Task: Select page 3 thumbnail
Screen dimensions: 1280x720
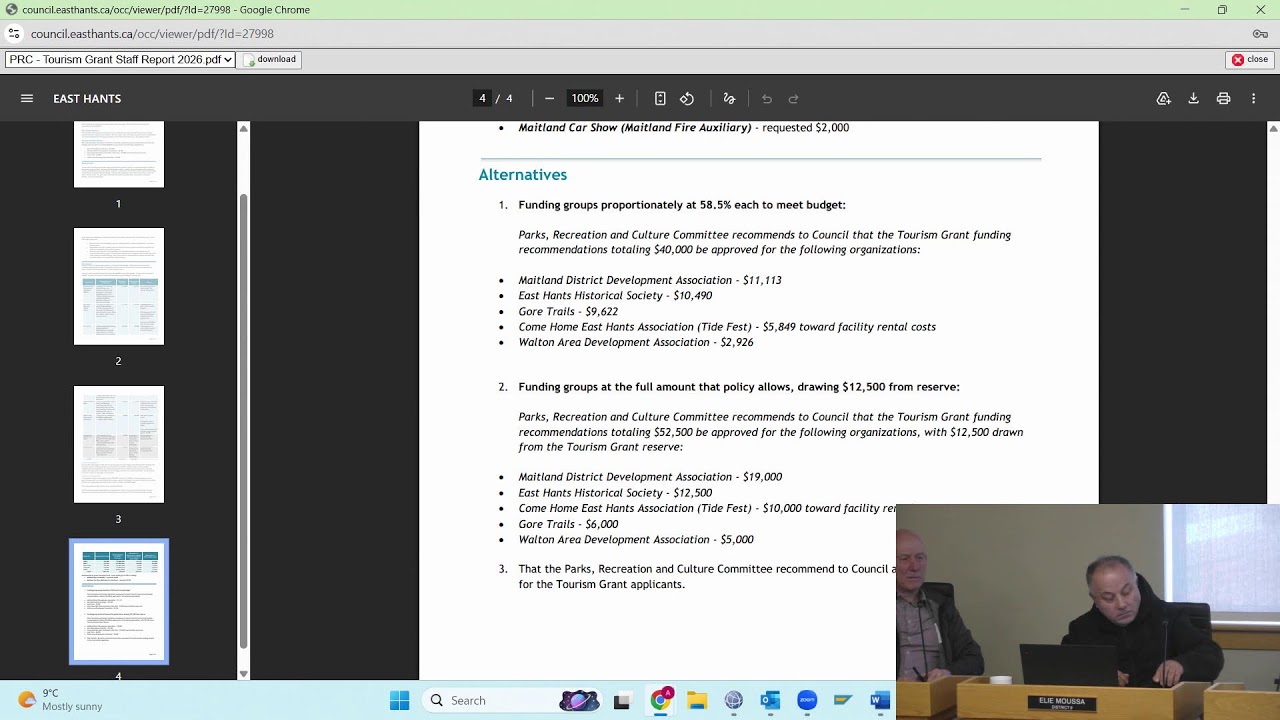Action: coord(118,444)
